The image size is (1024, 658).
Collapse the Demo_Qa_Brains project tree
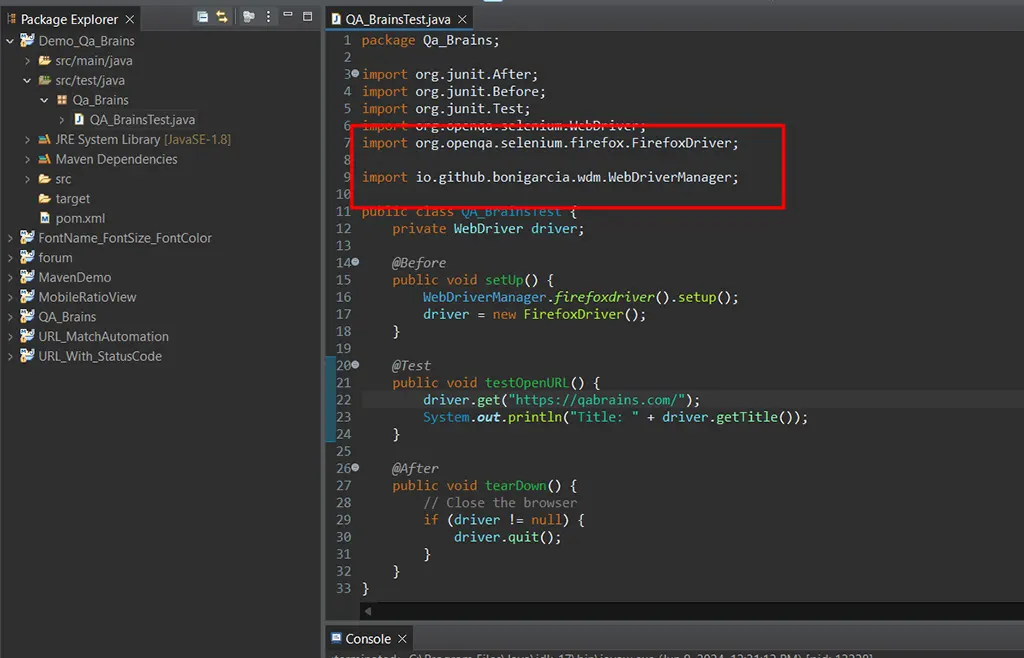coord(10,41)
